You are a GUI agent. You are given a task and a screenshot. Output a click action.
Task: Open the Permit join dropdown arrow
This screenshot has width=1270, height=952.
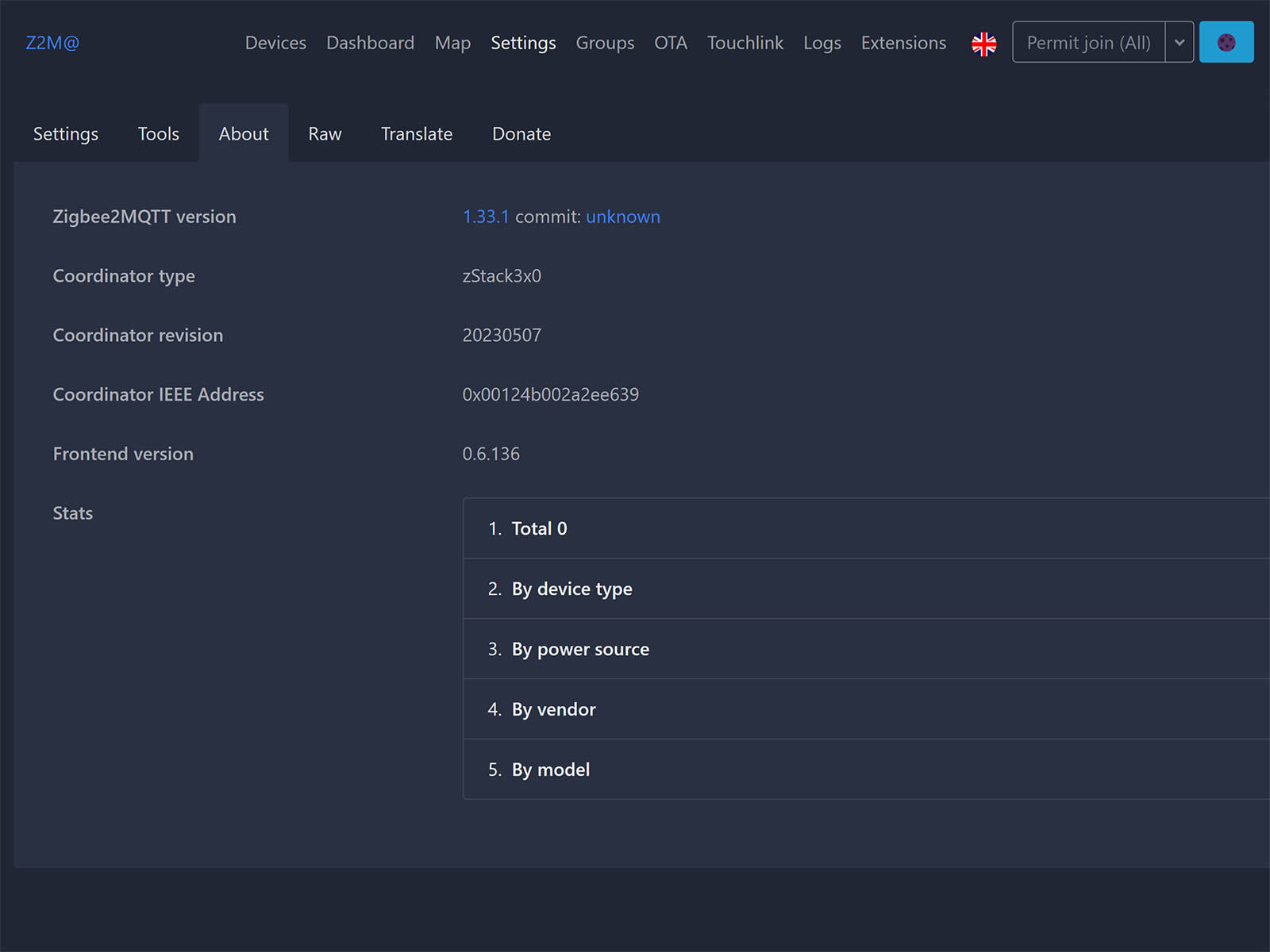(1179, 43)
